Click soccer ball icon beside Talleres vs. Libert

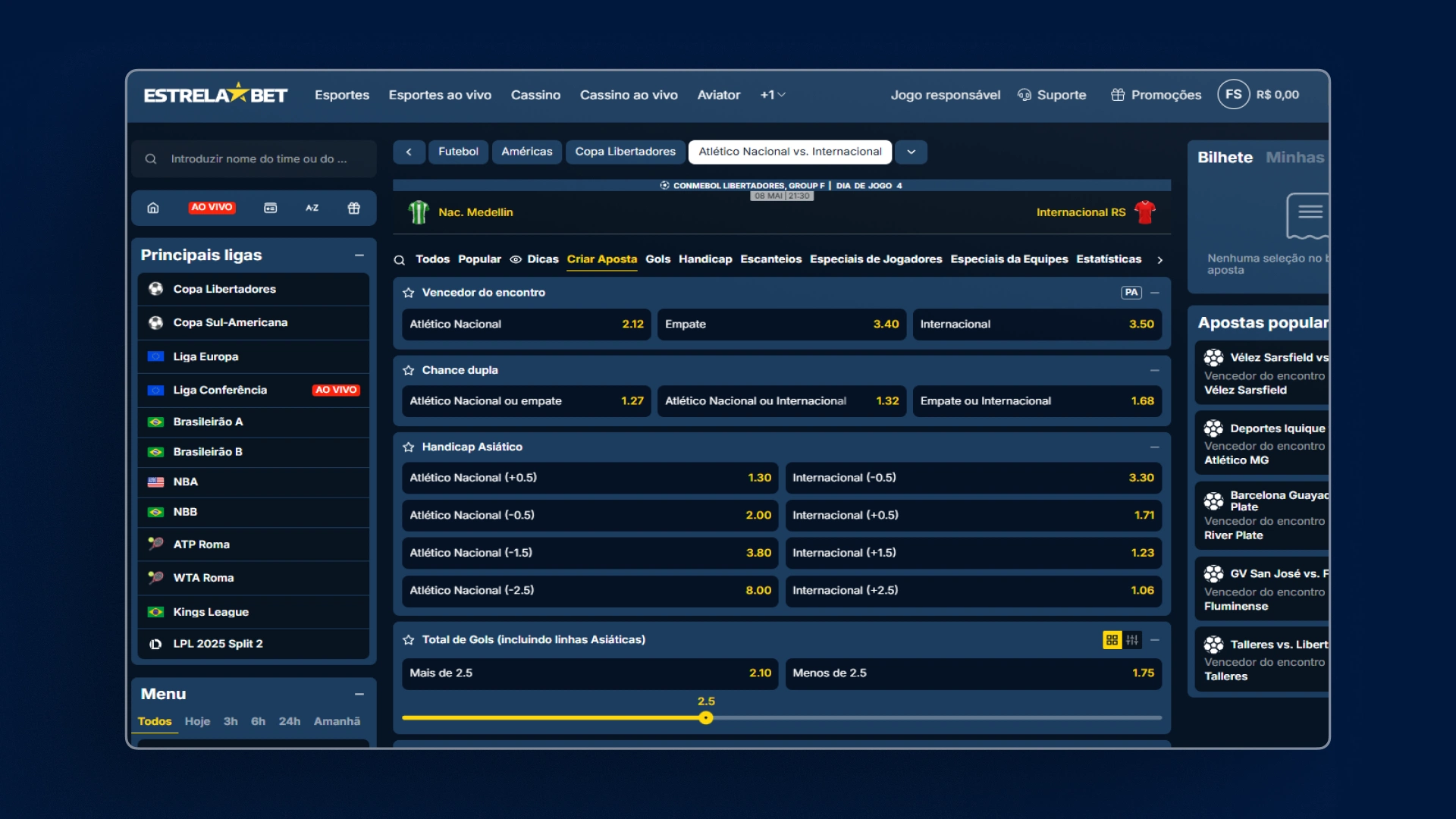[x=1213, y=645]
